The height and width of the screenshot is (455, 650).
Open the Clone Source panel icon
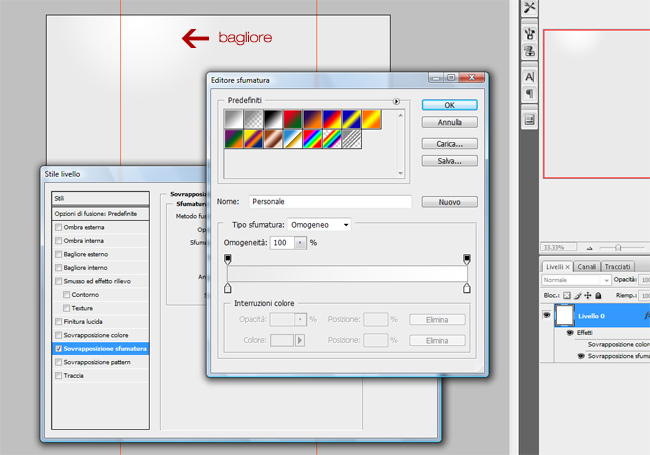pyautogui.click(x=529, y=51)
